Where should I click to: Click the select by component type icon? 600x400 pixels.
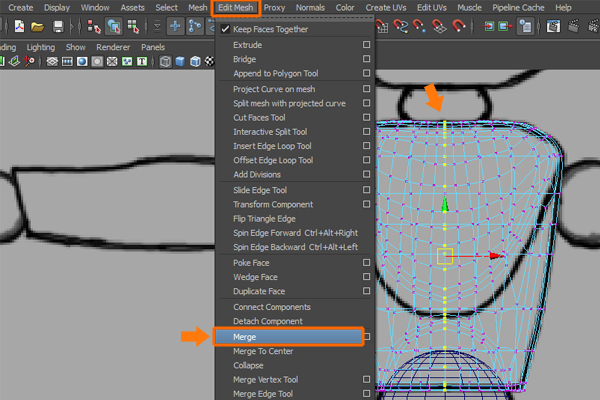[x=133, y=26]
